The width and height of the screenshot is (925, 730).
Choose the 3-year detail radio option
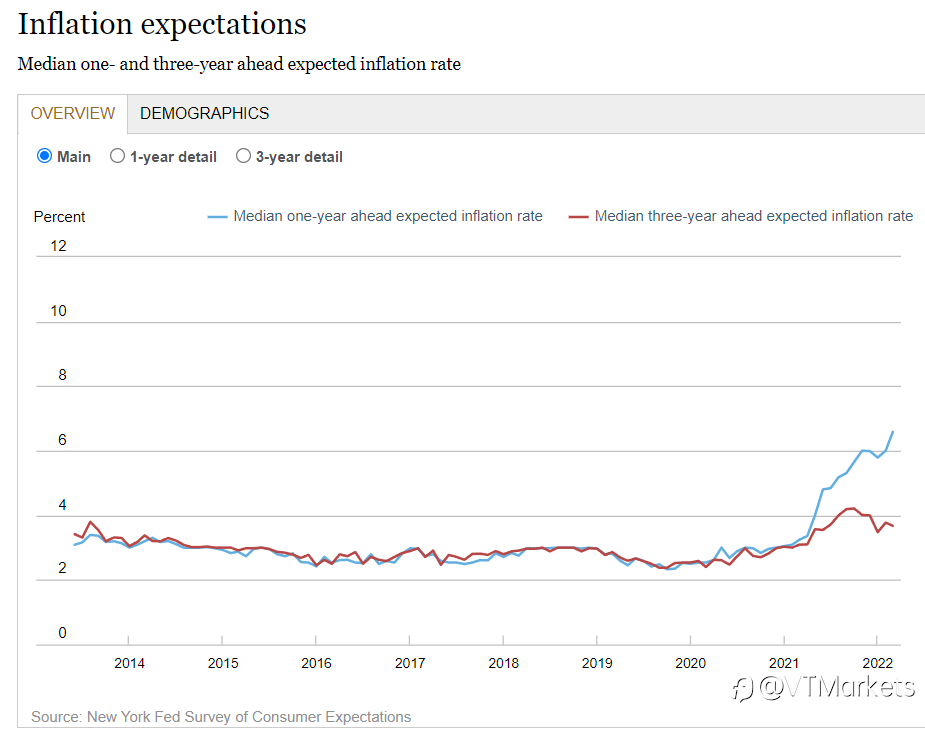(x=243, y=156)
